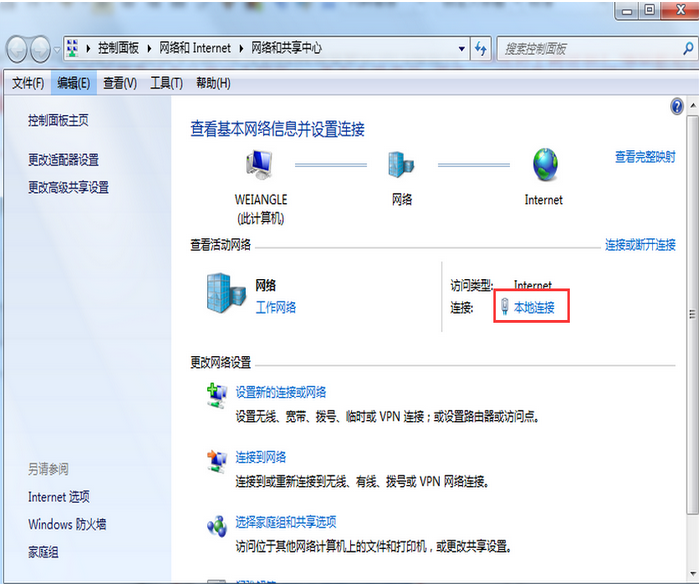
Task: Click the scrollbar down arrow
Action: (692, 573)
